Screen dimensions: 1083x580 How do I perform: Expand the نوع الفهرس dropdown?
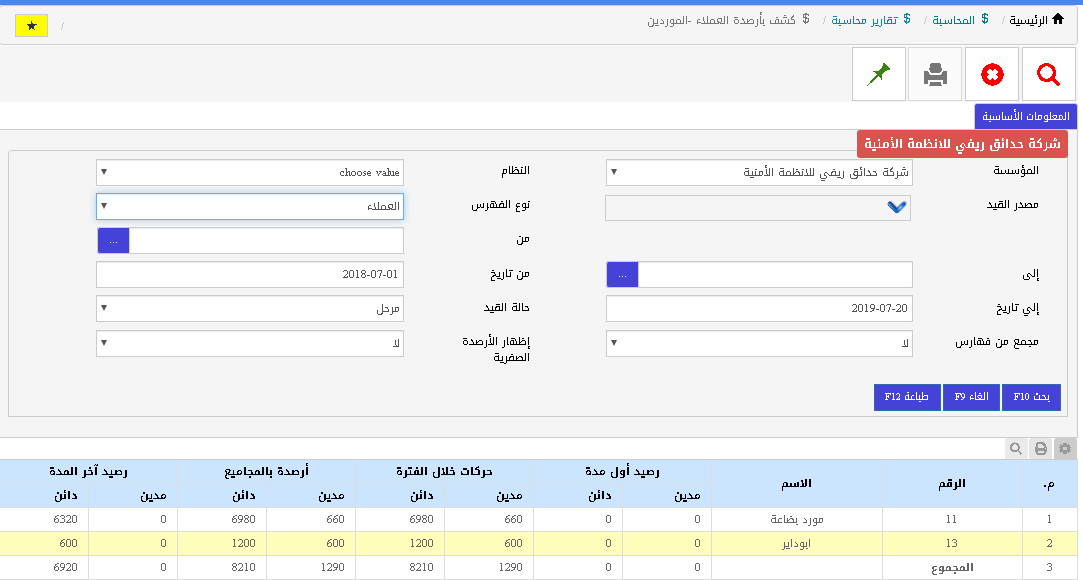click(250, 206)
